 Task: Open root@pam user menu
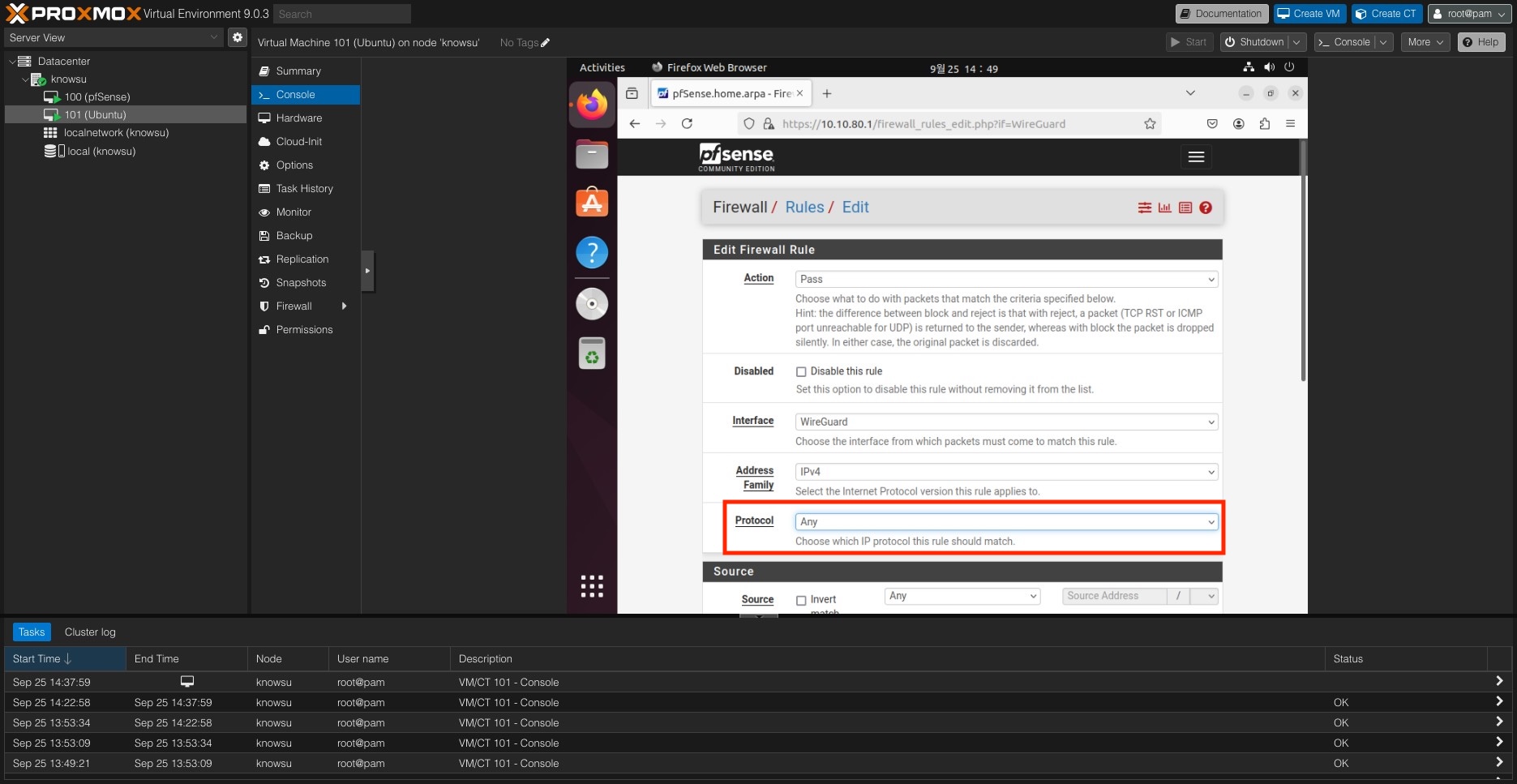point(1468,14)
